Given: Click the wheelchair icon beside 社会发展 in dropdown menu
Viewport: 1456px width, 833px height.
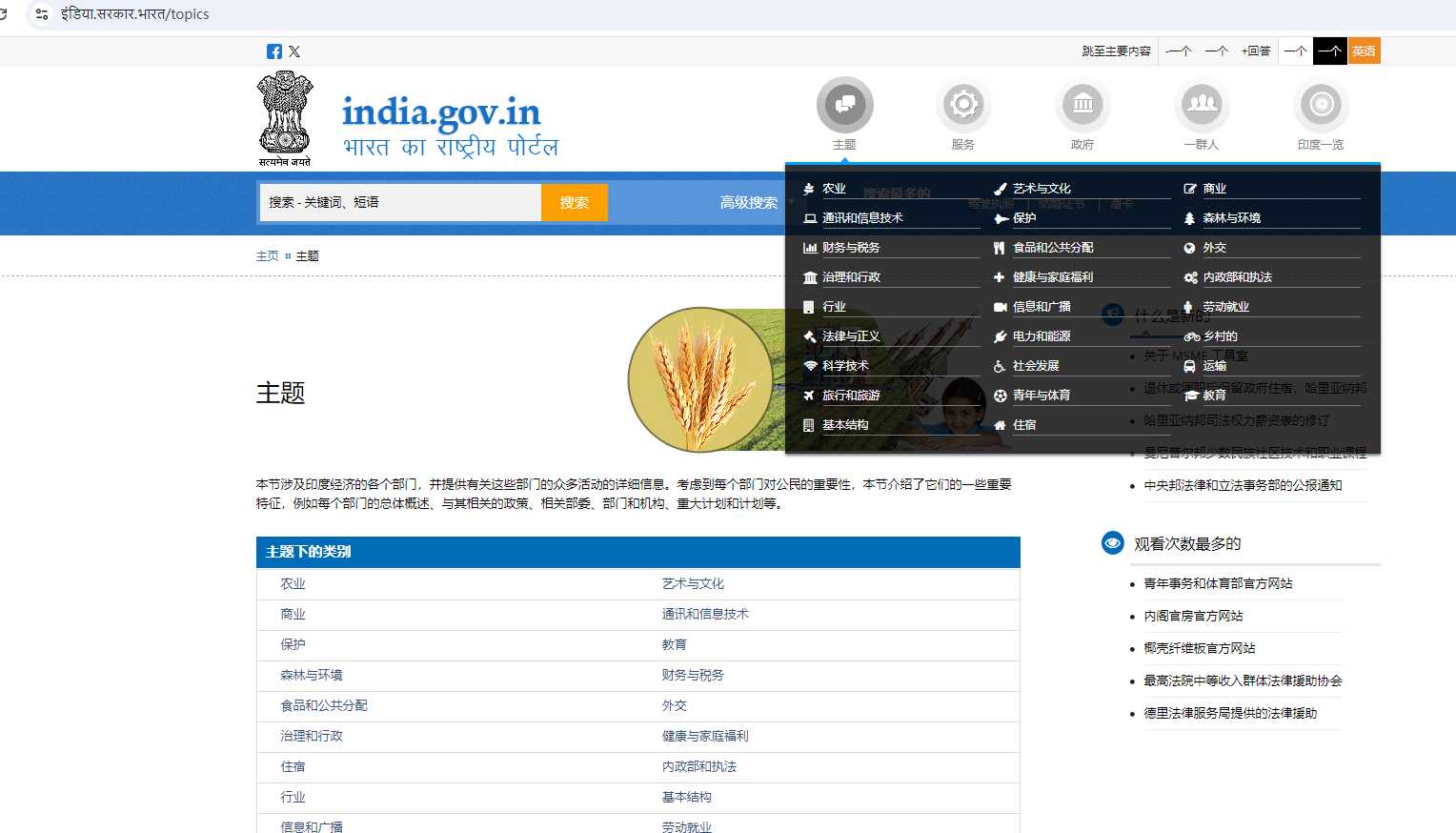Looking at the screenshot, I should pyautogui.click(x=1000, y=366).
